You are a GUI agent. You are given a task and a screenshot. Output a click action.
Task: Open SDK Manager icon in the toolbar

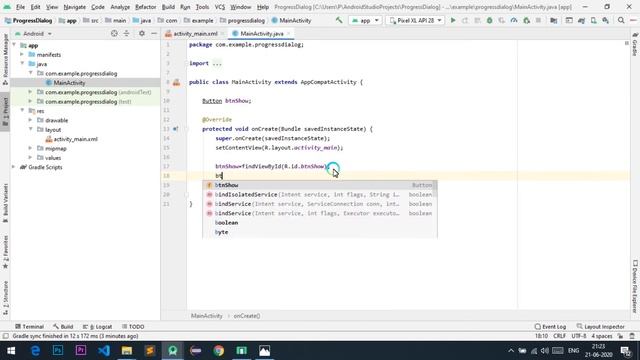606,20
